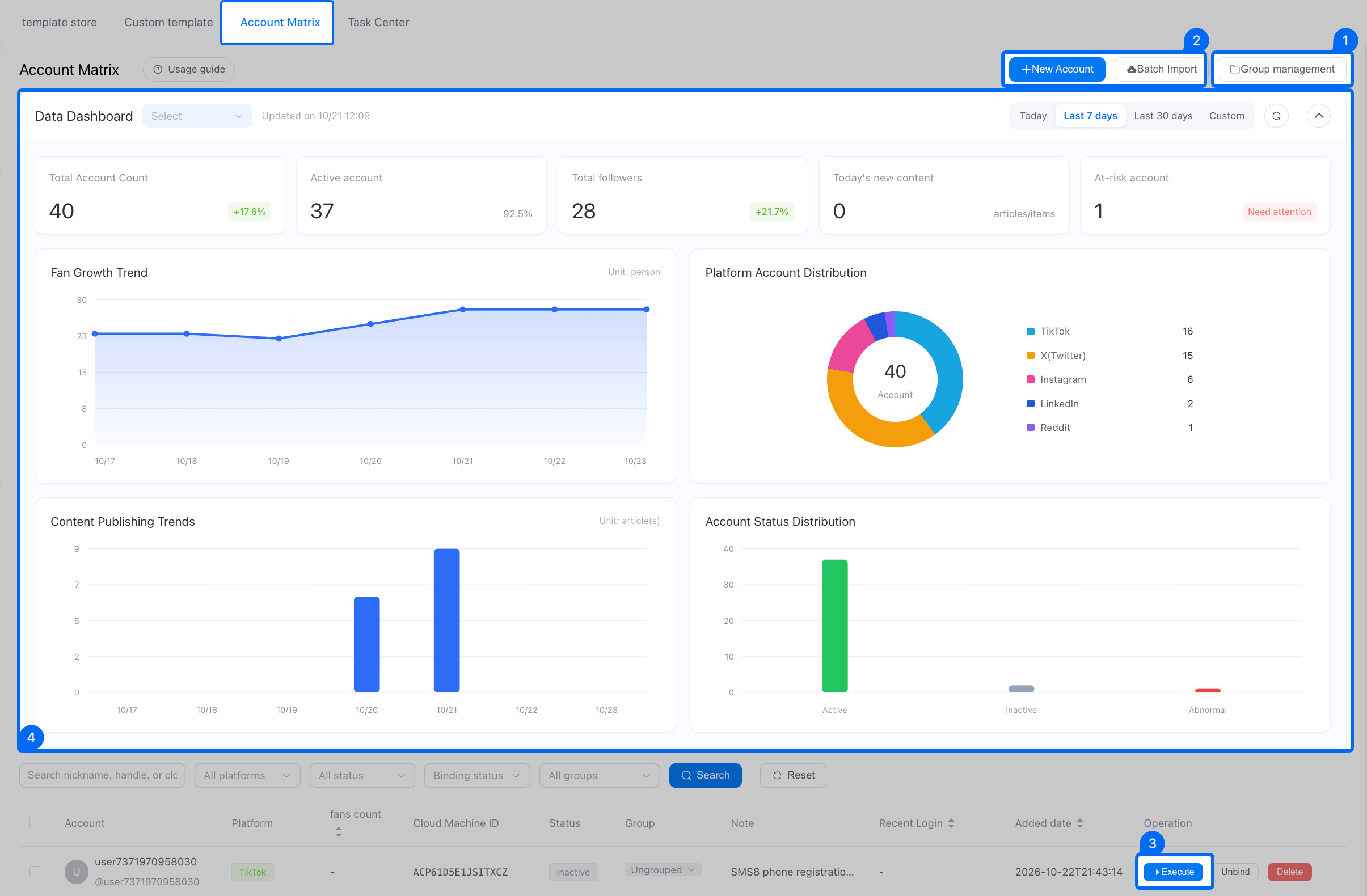Viewport: 1367px width, 896px height.
Task: Click Execute for user7371970958030
Action: pyautogui.click(x=1174, y=872)
